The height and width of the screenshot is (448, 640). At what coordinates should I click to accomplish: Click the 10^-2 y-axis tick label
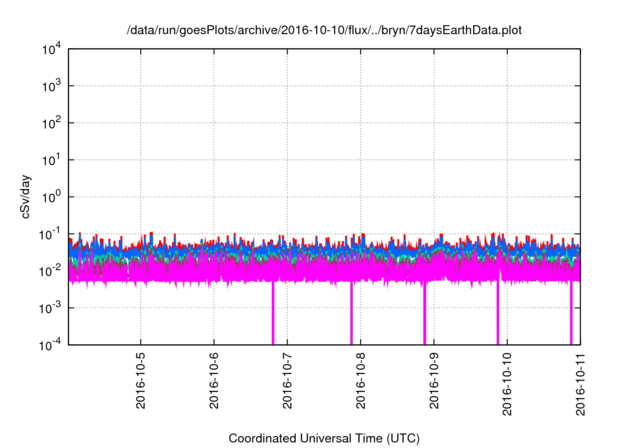click(50, 271)
